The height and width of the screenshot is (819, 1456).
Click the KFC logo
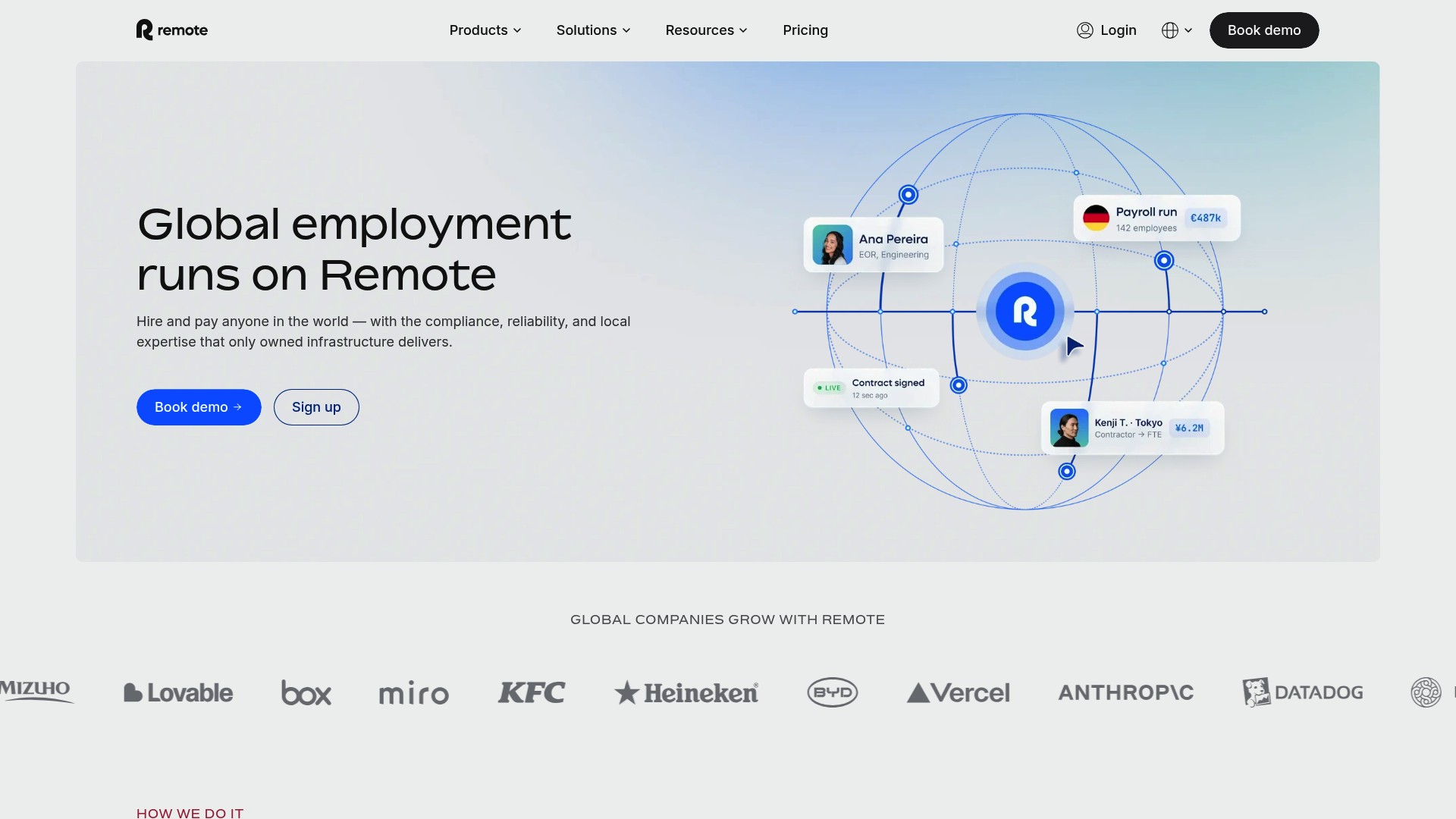(x=532, y=692)
